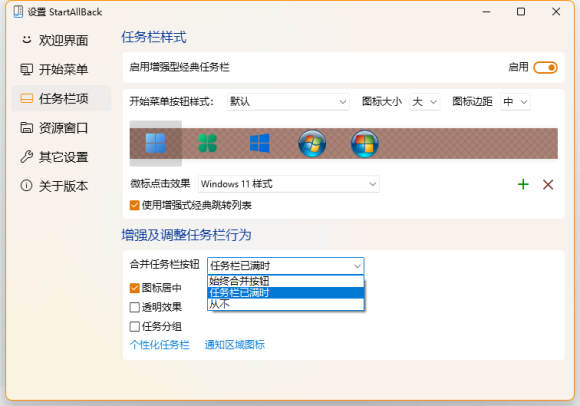
Task: Uncheck 使用增强式经典跳转列表 checkbox
Action: tap(135, 205)
